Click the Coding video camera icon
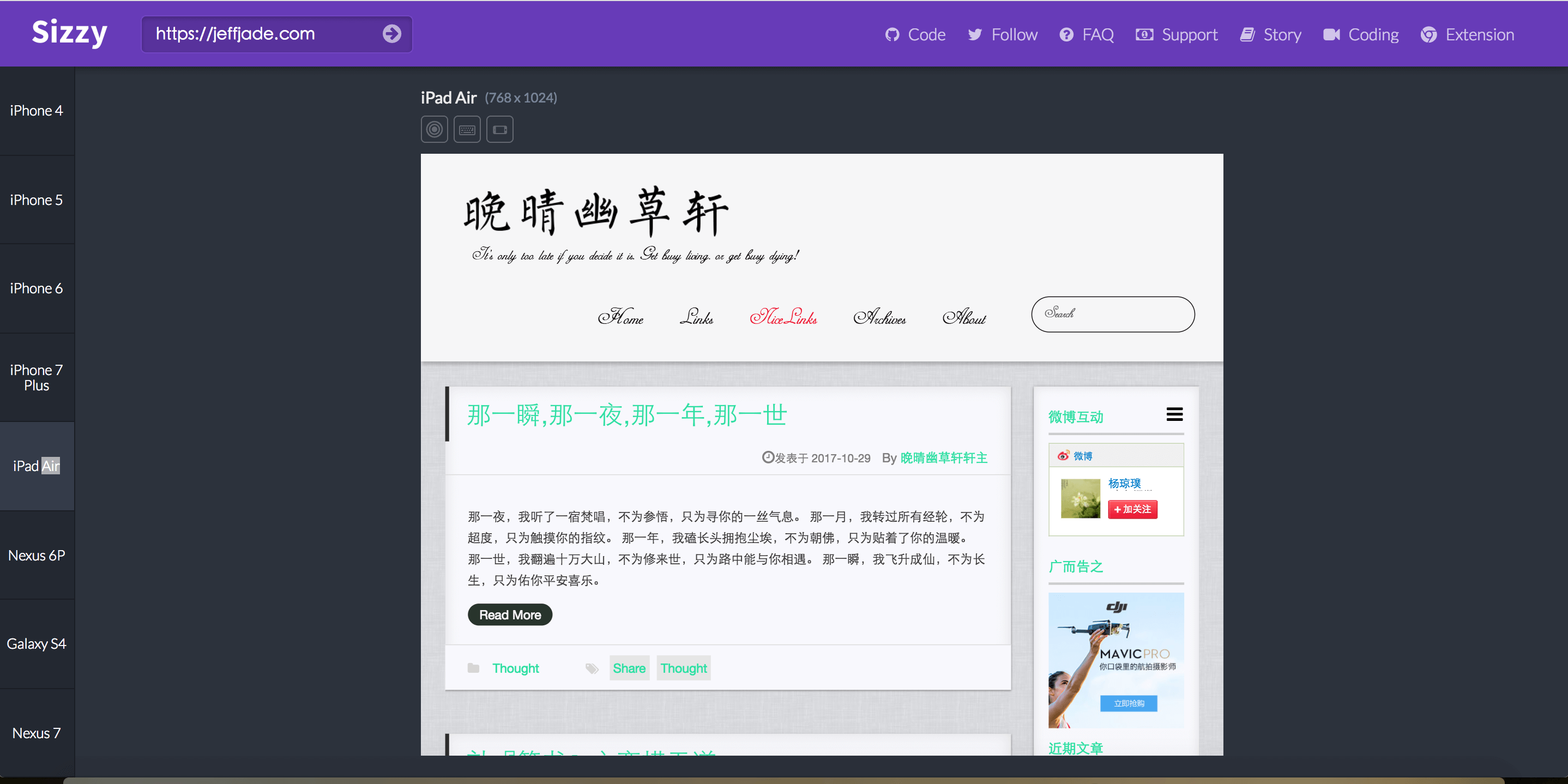The image size is (1568, 784). pos(1331,35)
